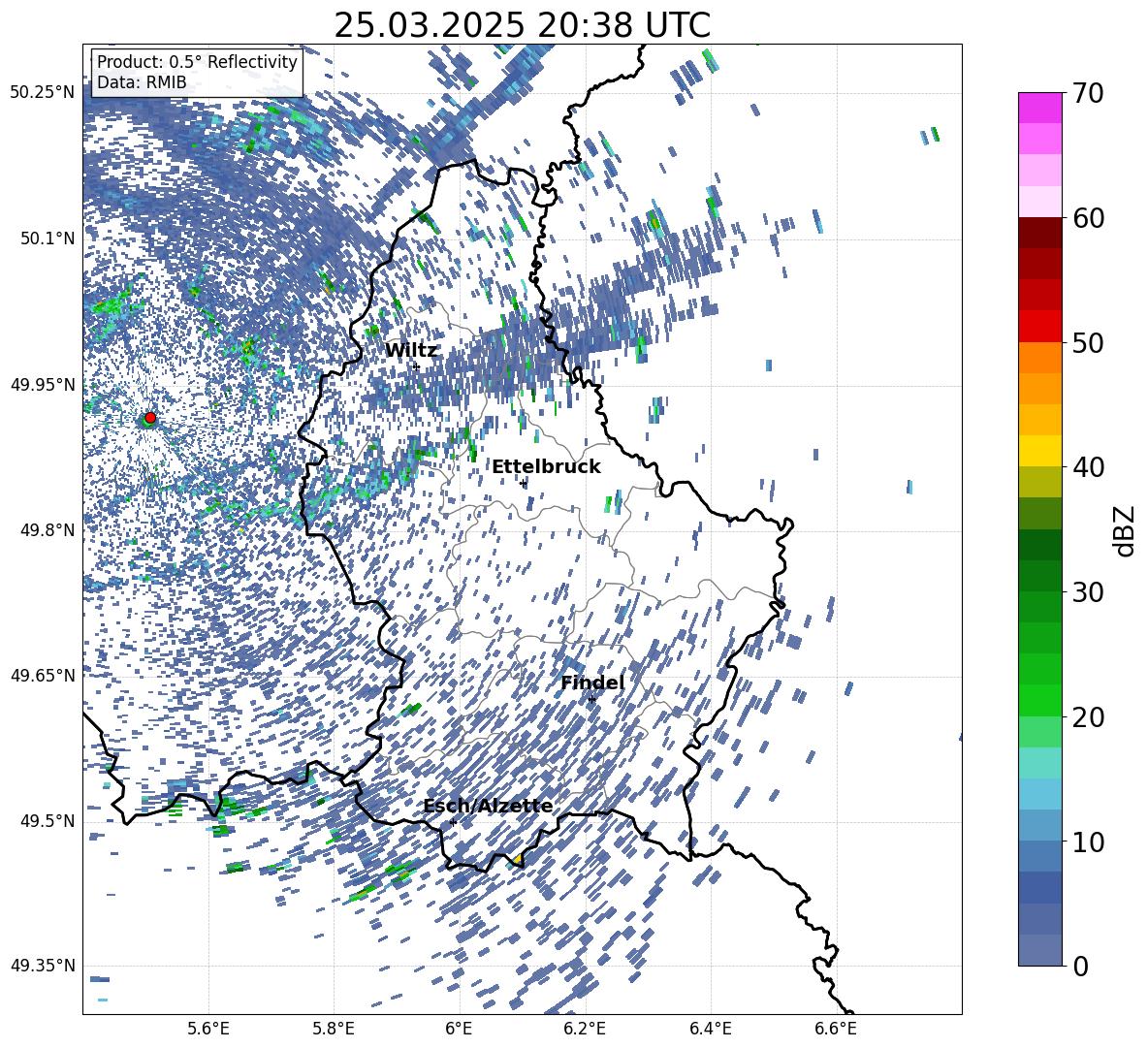1148x1048 pixels.
Task: Click the 50 tick label on colorbar
Action: [1087, 343]
